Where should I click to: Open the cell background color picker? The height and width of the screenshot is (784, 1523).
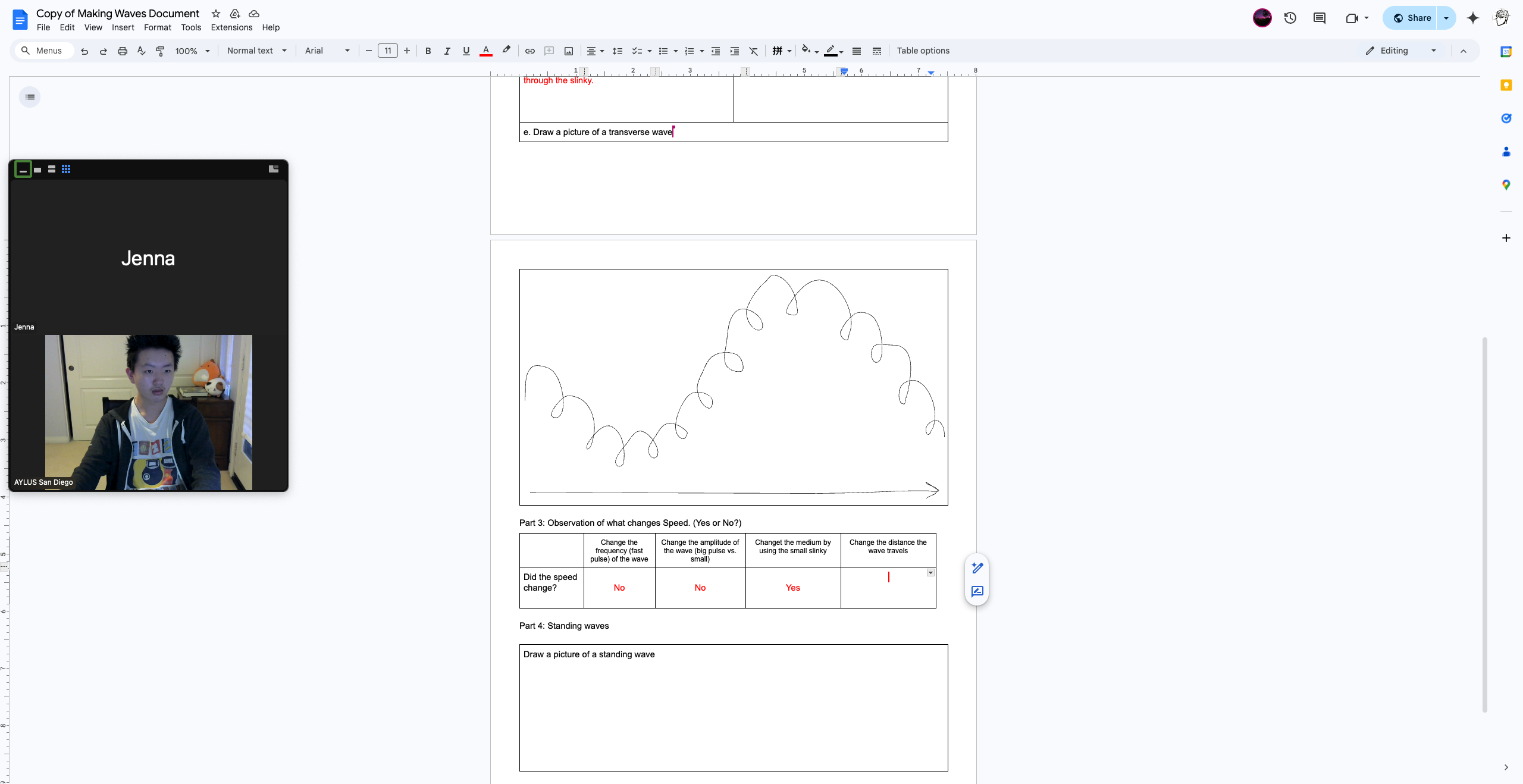coord(810,51)
